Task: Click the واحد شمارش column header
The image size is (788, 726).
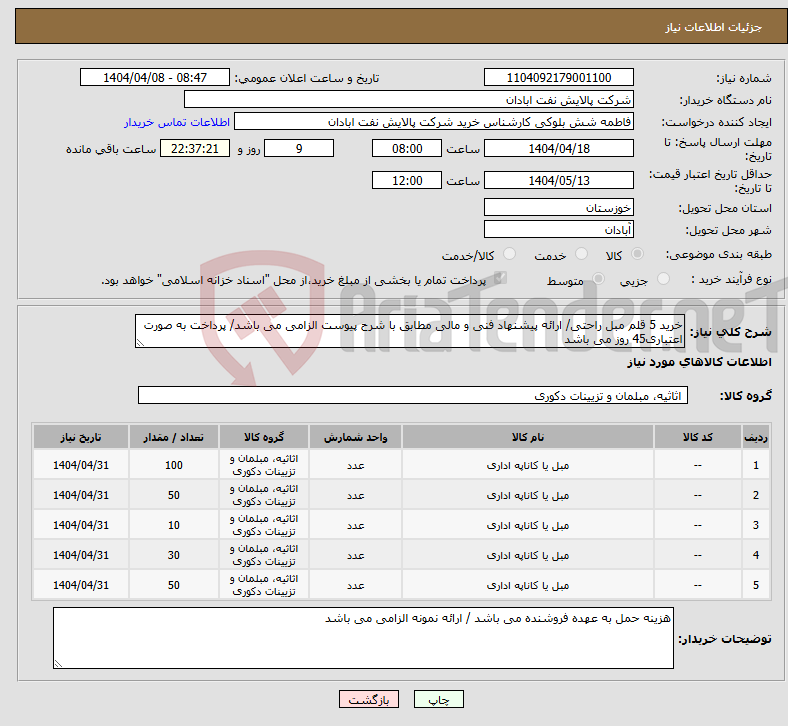Action: (x=355, y=437)
